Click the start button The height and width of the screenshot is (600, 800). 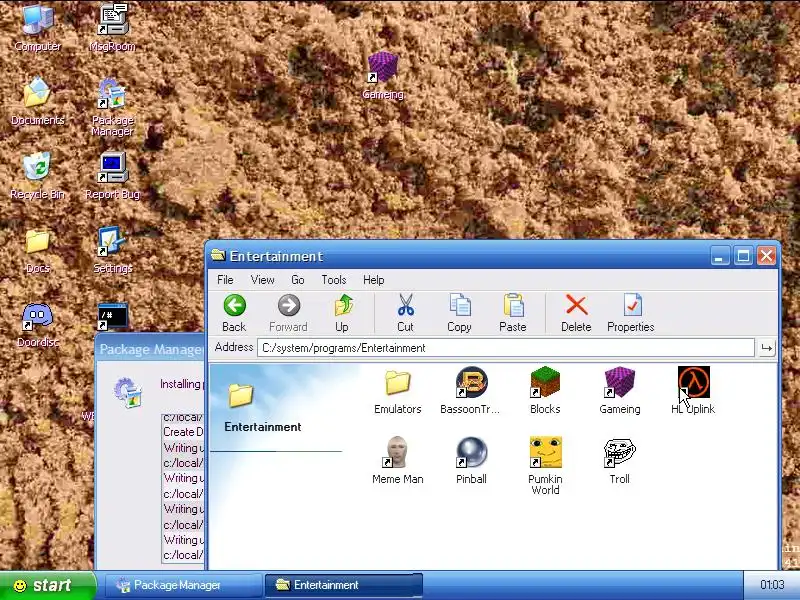(48, 585)
